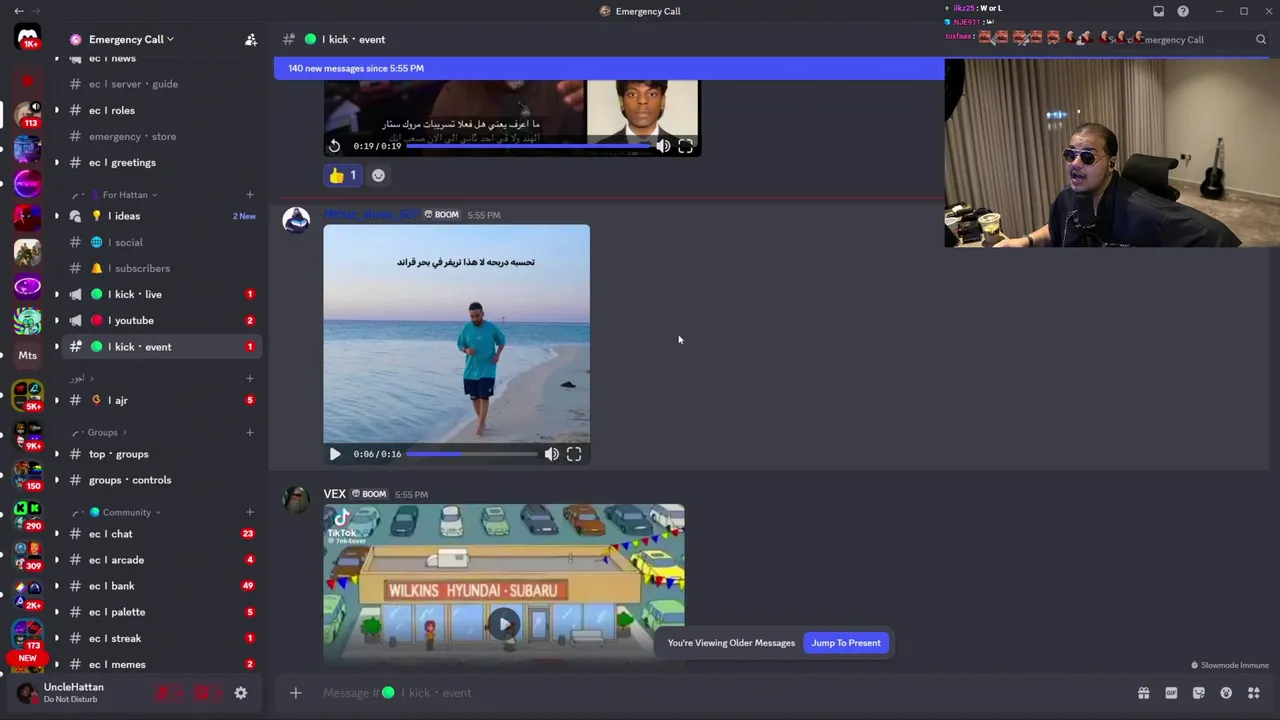Play the beach video

[x=335, y=454]
